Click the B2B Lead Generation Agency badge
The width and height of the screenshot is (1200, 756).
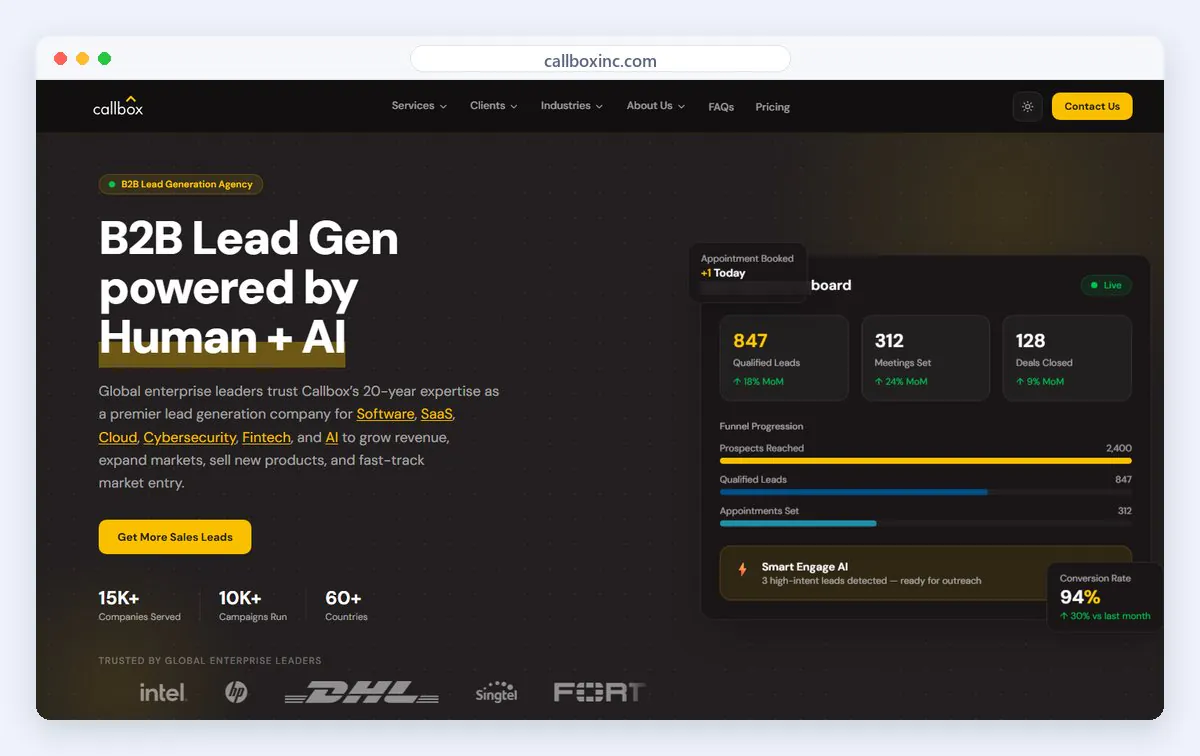coord(181,184)
